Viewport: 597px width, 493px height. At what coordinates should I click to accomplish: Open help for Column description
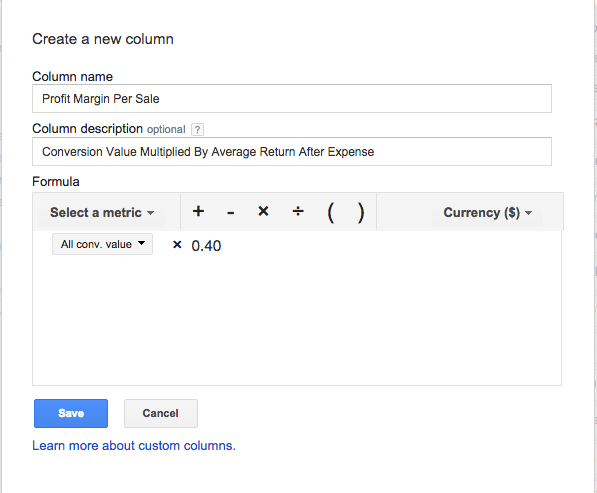(x=197, y=129)
